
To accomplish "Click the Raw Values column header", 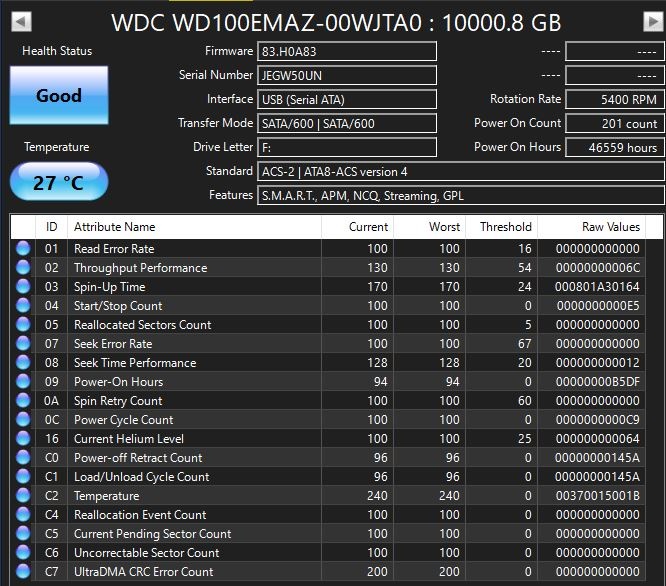I will (x=592, y=227).
